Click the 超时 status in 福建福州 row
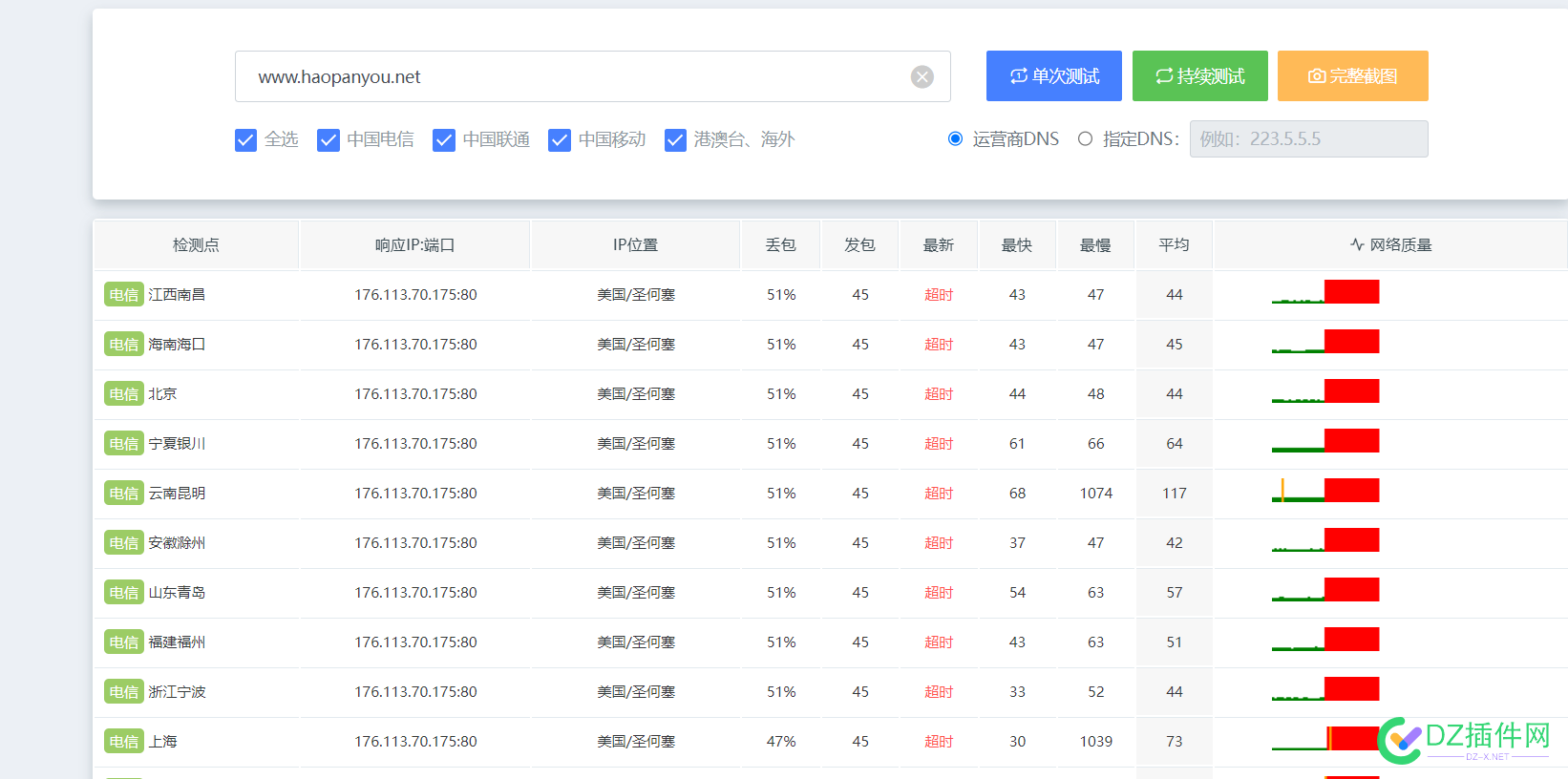The height and width of the screenshot is (779, 1568). [939, 642]
